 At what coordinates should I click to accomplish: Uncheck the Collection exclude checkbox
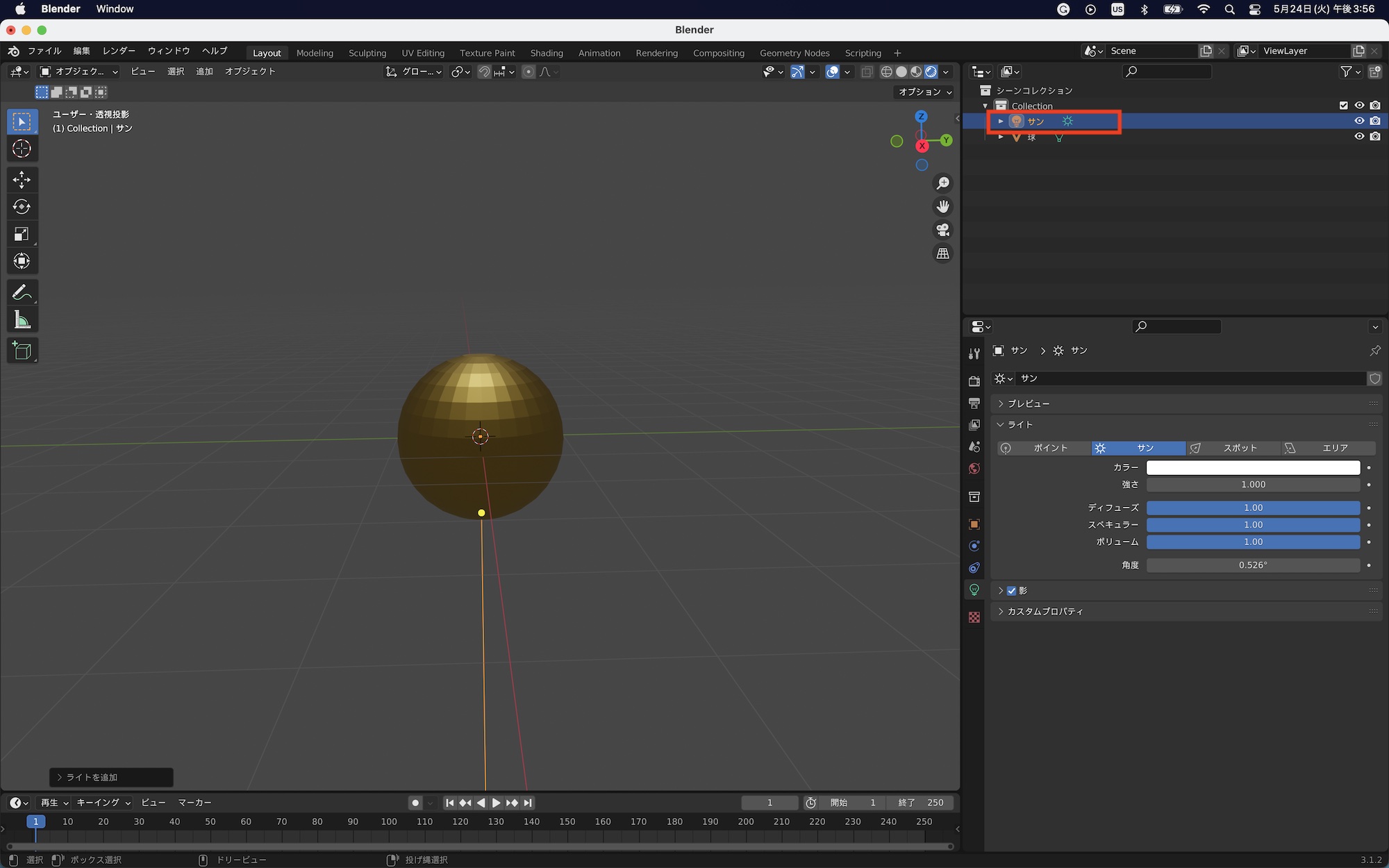1343,106
